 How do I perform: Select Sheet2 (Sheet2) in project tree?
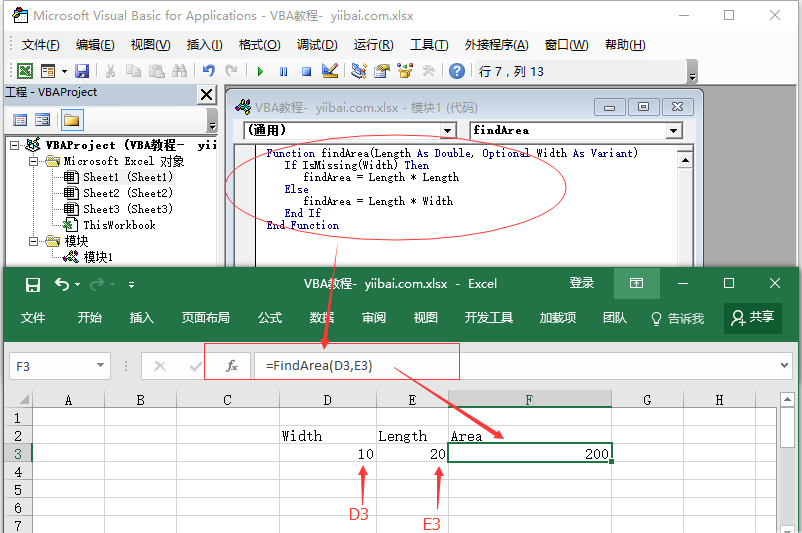pyautogui.click(x=128, y=193)
